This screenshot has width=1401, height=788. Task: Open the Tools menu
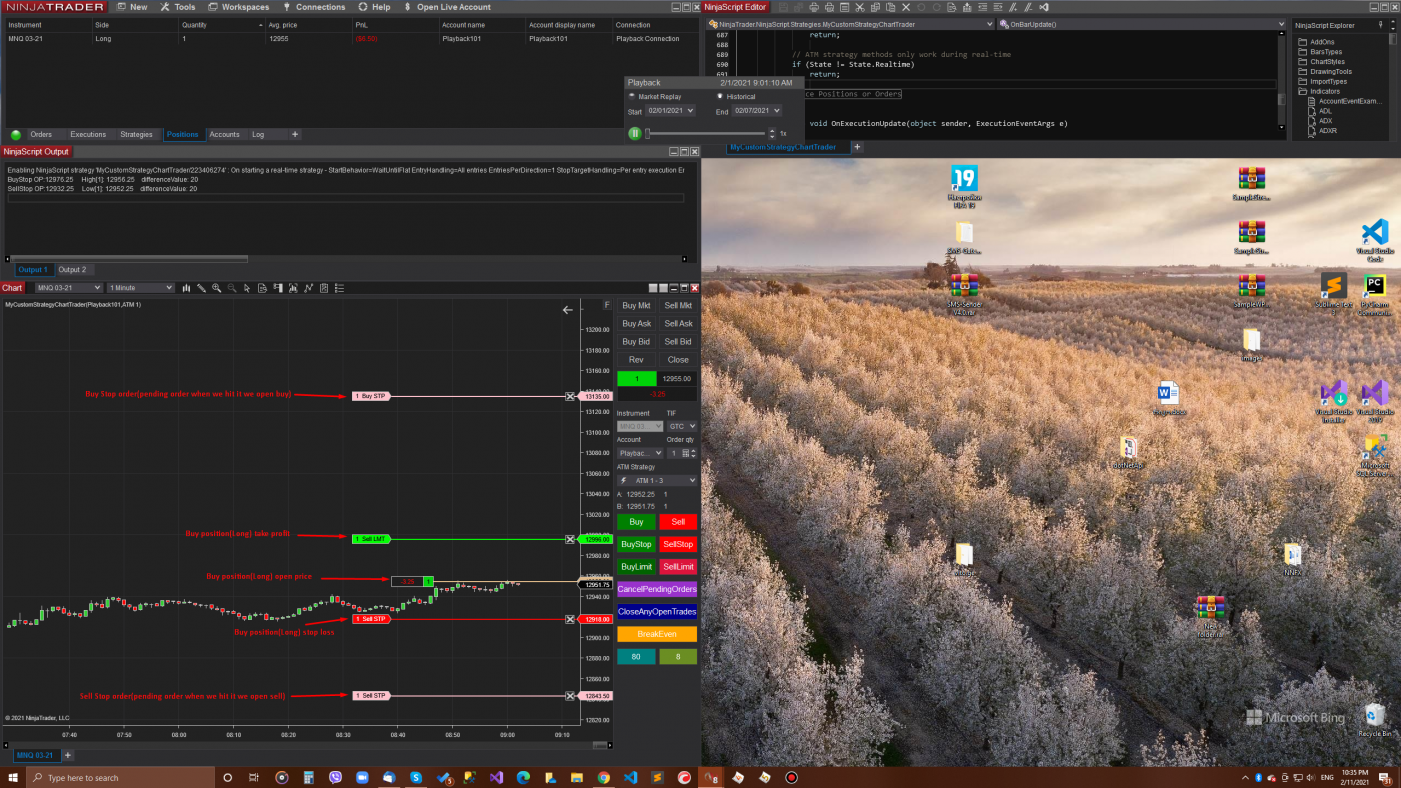179,7
